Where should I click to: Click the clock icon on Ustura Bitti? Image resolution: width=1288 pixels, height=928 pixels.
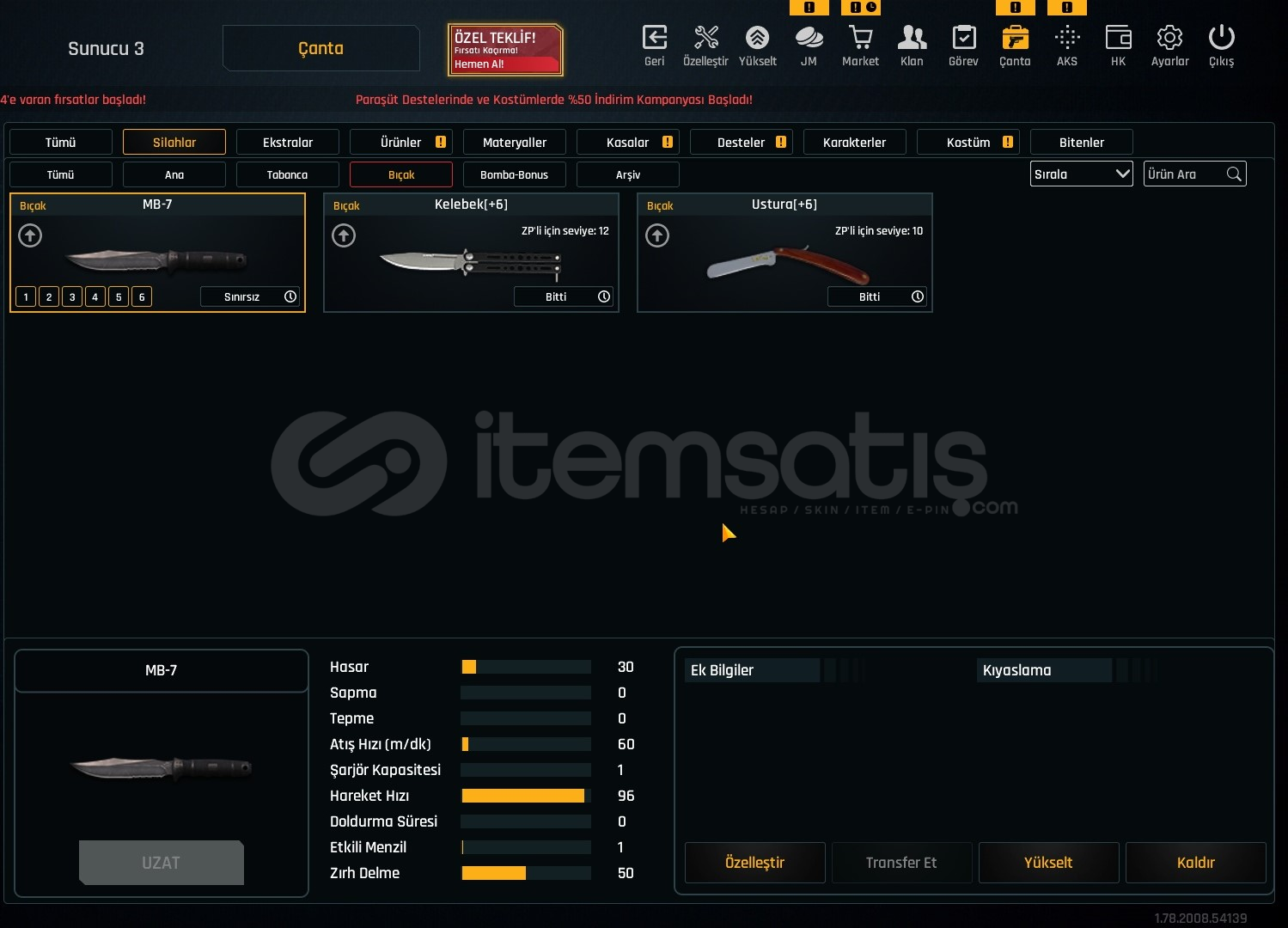point(918,296)
